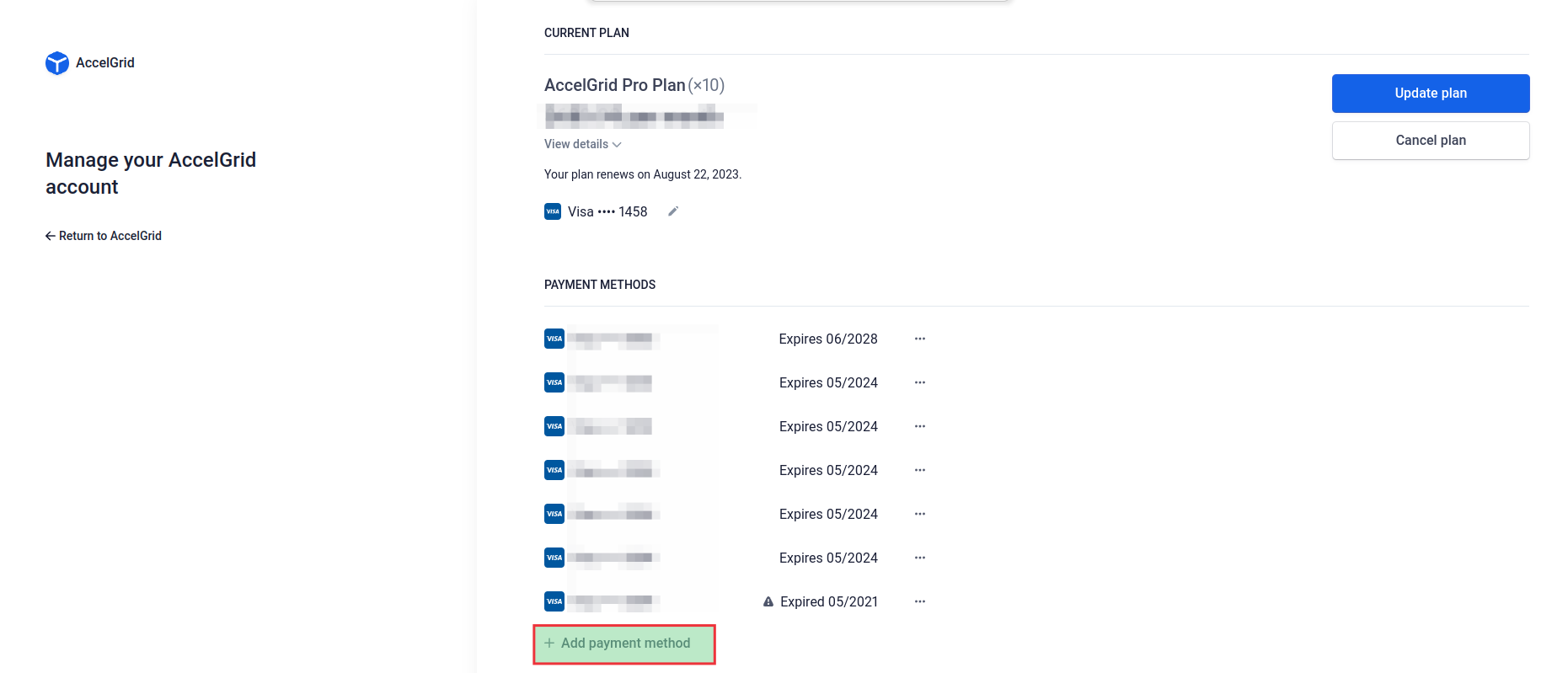Open the three-dot menu for the third card

[919, 426]
